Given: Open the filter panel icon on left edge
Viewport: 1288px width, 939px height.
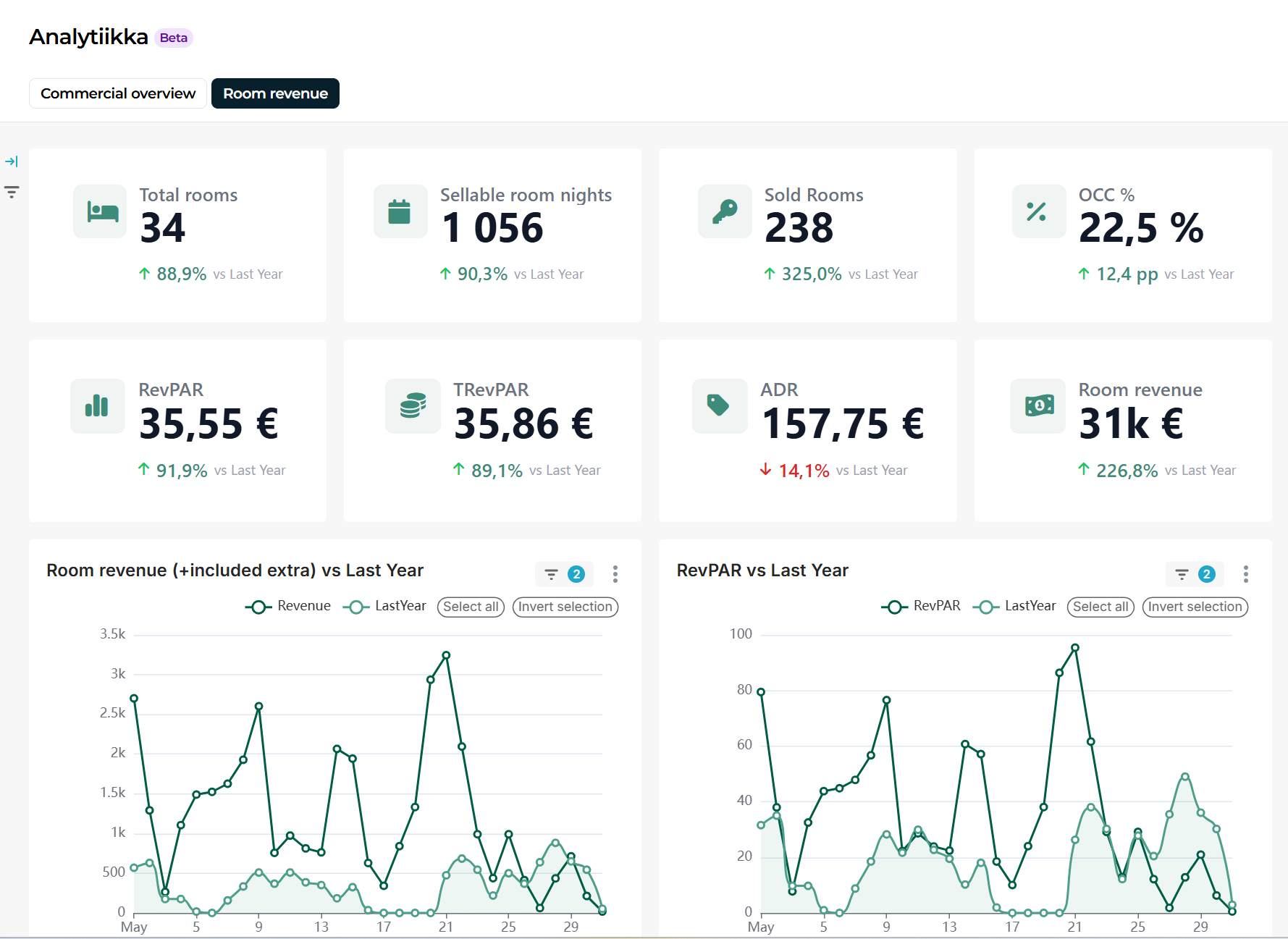Looking at the screenshot, I should point(12,192).
